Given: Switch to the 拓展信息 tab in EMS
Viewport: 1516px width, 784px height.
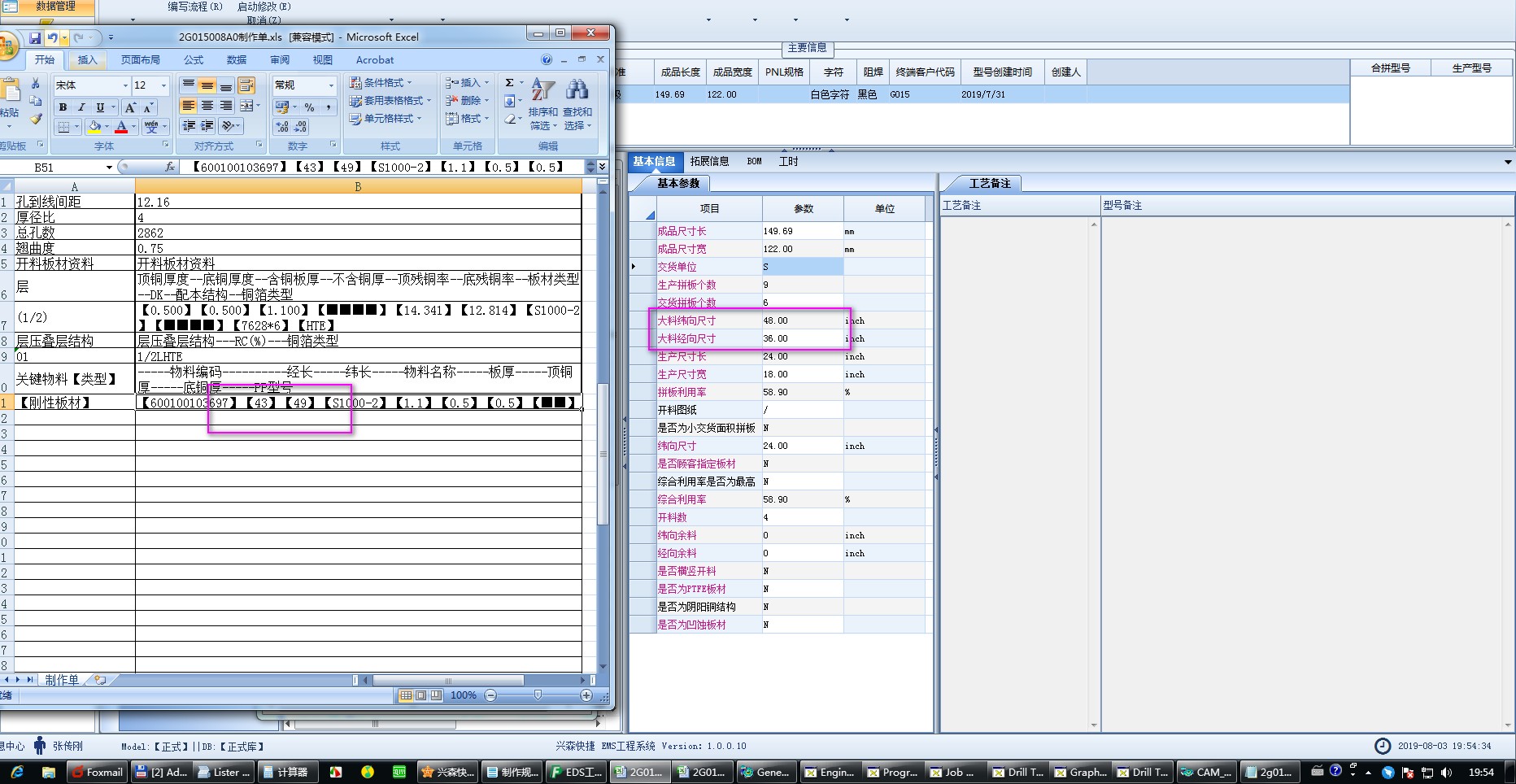Looking at the screenshot, I should (x=709, y=161).
